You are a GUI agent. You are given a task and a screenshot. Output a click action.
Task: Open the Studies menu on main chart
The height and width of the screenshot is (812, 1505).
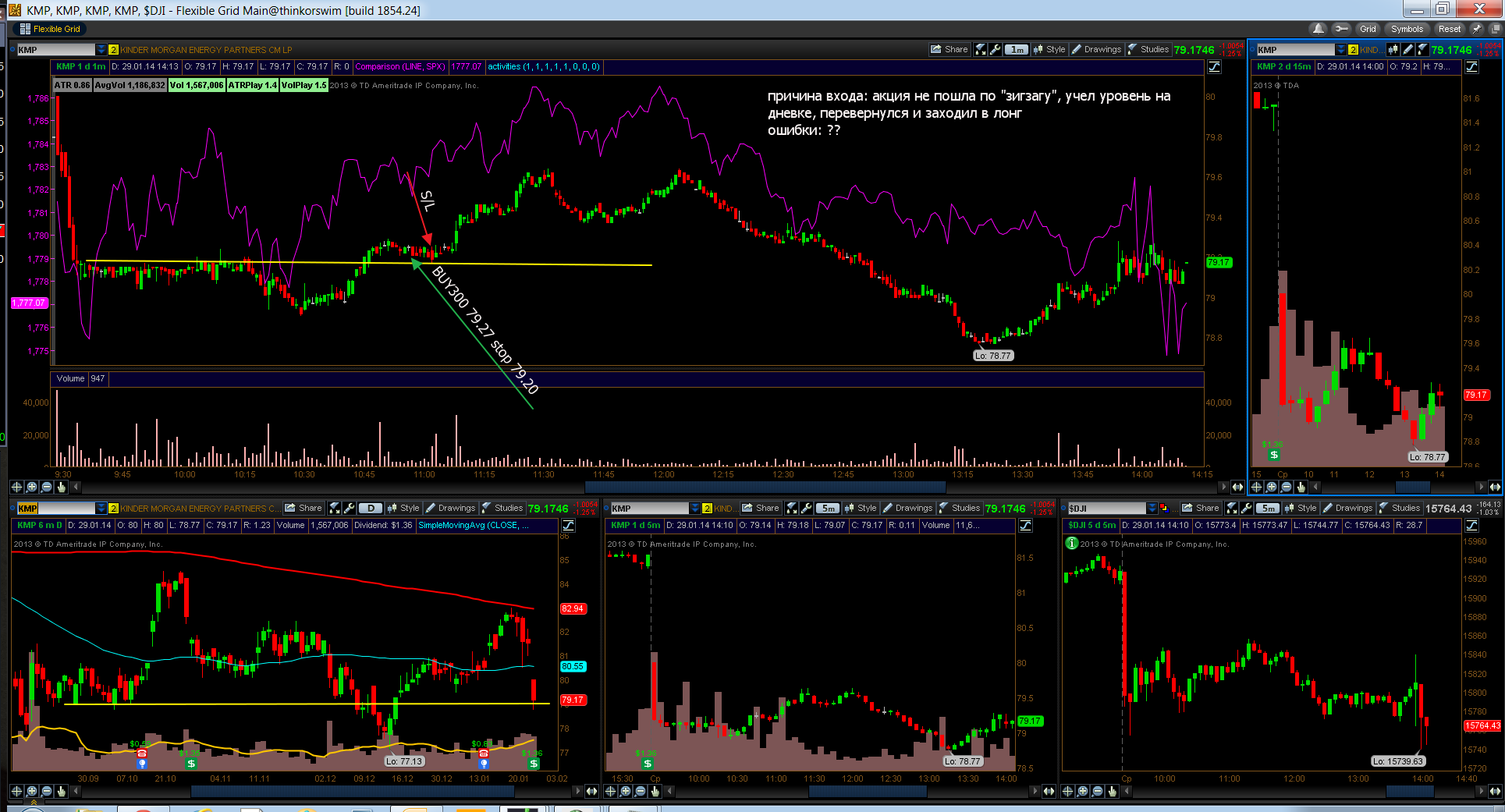click(1148, 49)
